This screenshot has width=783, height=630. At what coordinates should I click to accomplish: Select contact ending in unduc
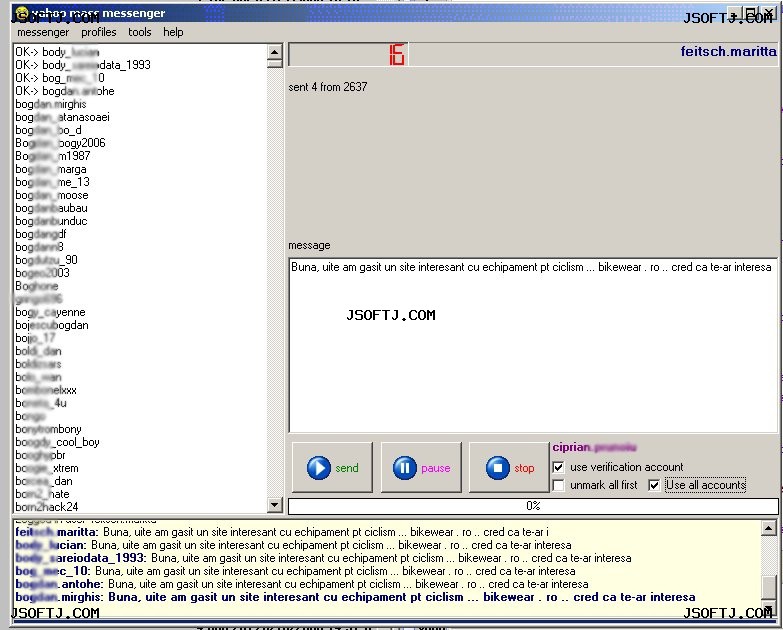tap(51, 221)
